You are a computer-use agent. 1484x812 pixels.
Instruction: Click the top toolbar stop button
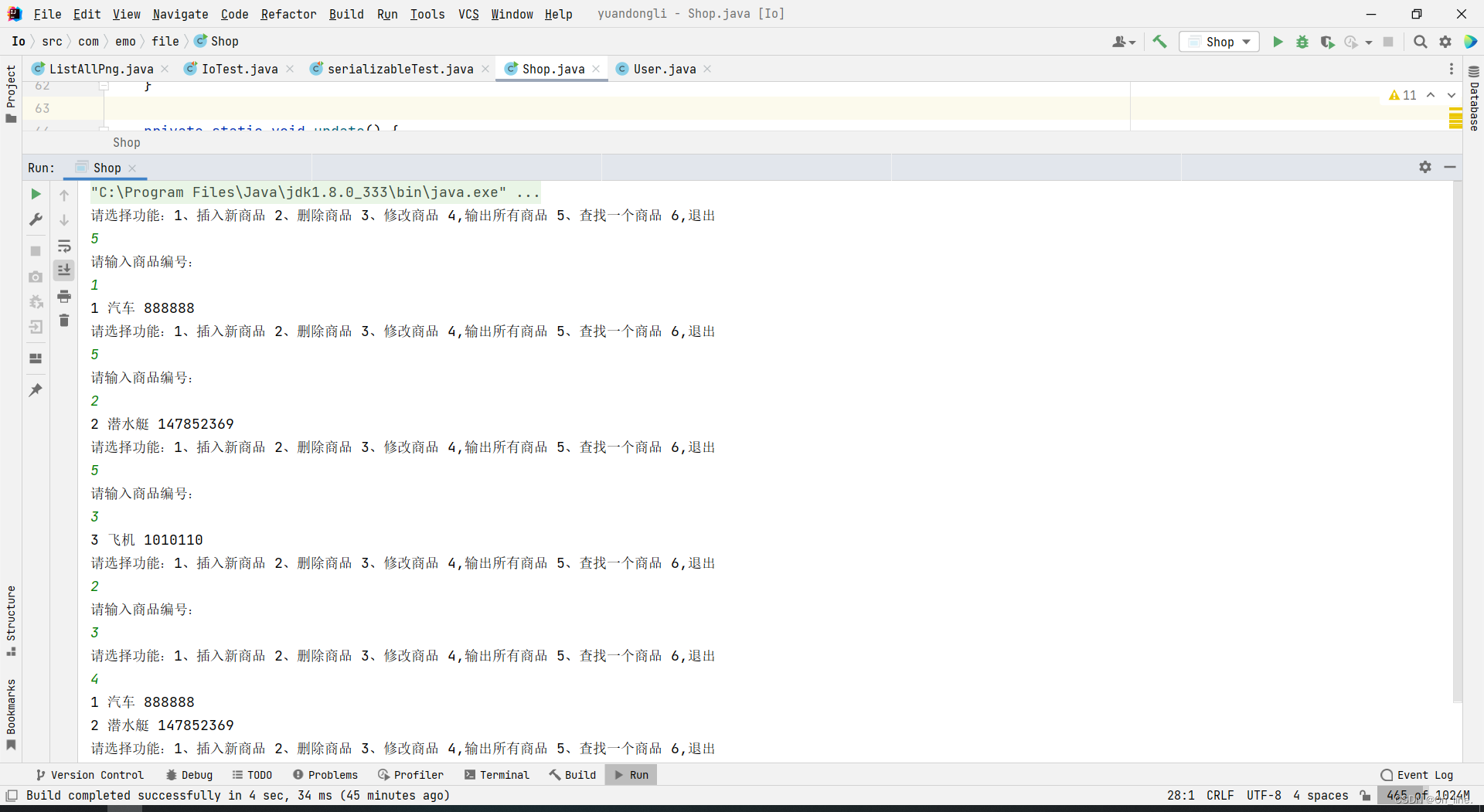[x=1388, y=42]
